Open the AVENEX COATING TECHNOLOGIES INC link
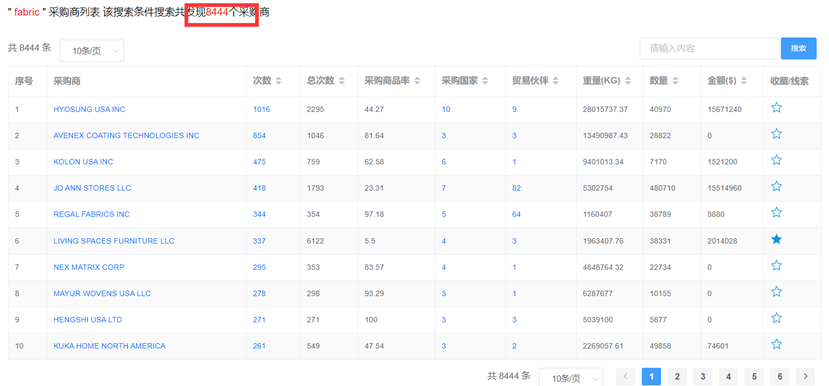Viewport: 829px width, 386px height. (126, 135)
